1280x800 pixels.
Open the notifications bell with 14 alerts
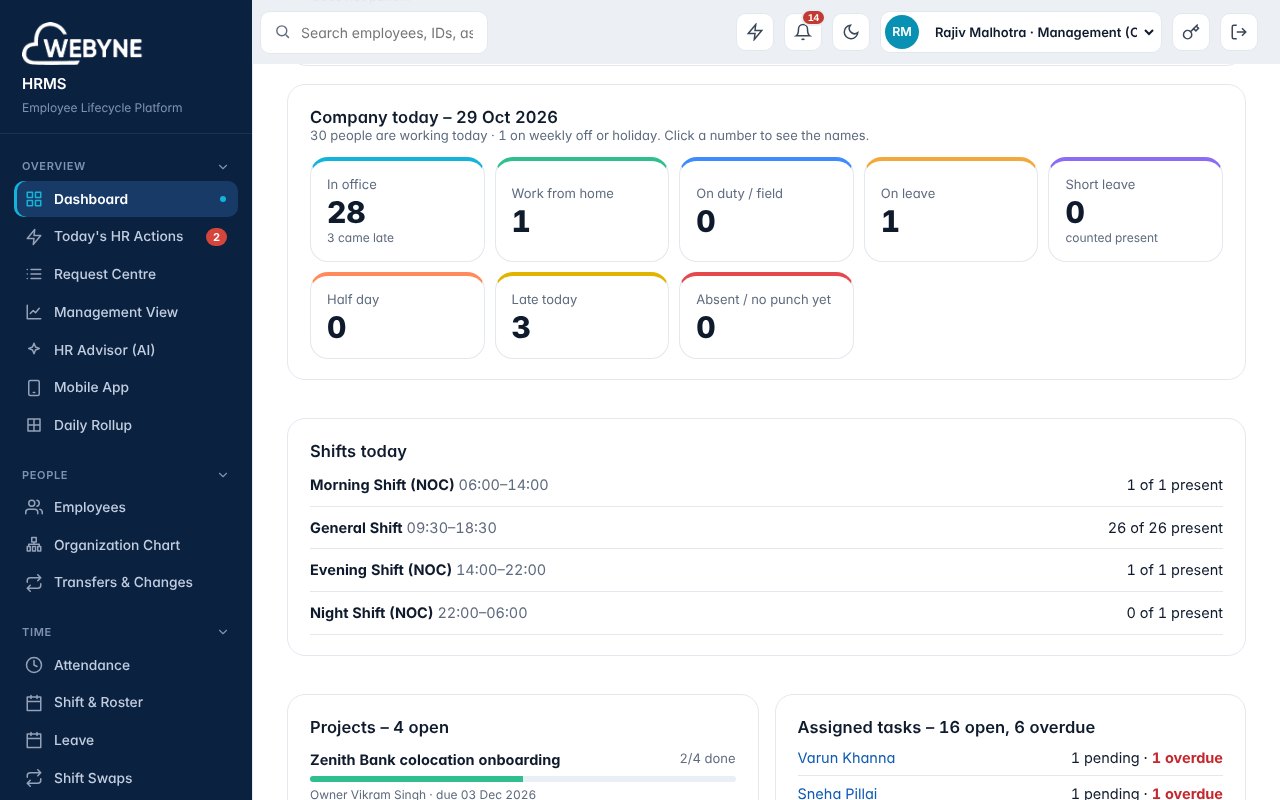point(803,32)
